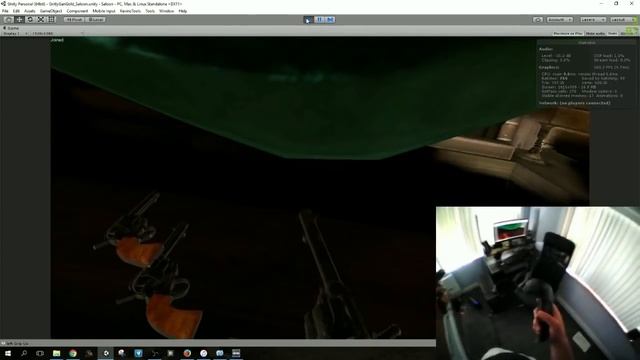The image size is (640, 360).
Task: Open Unity cloud services icon
Action: [x=538, y=20]
